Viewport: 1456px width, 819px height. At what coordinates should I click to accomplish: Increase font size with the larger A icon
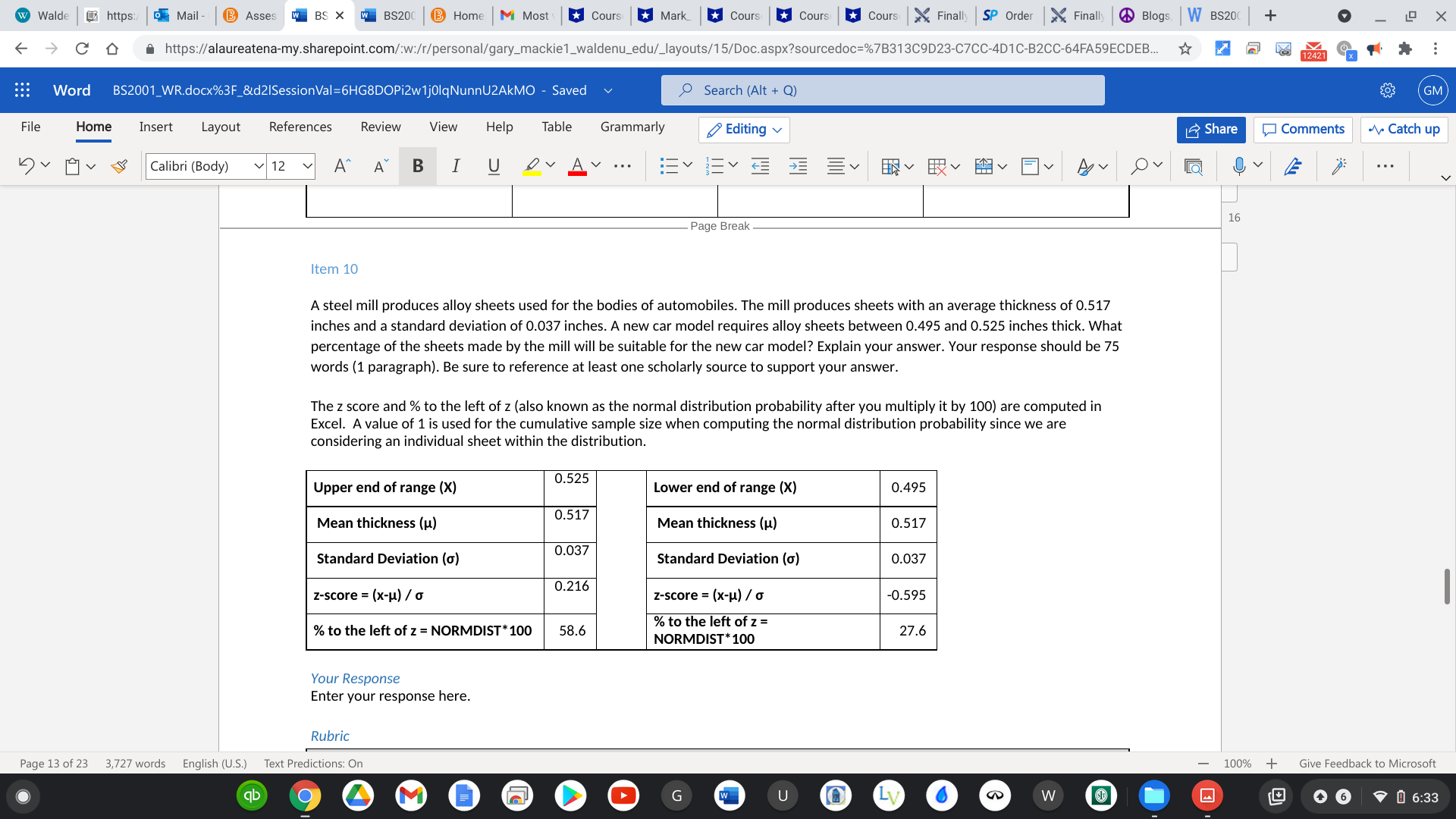point(342,165)
